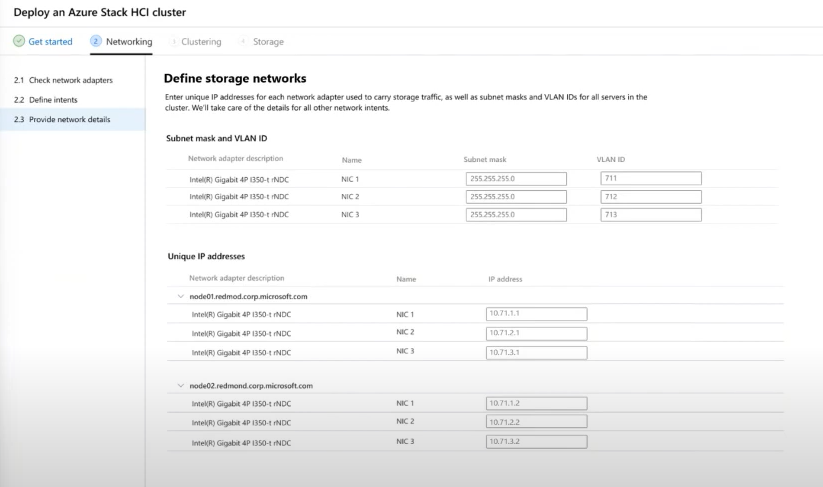Click the Define storage networks heading

tap(235, 79)
